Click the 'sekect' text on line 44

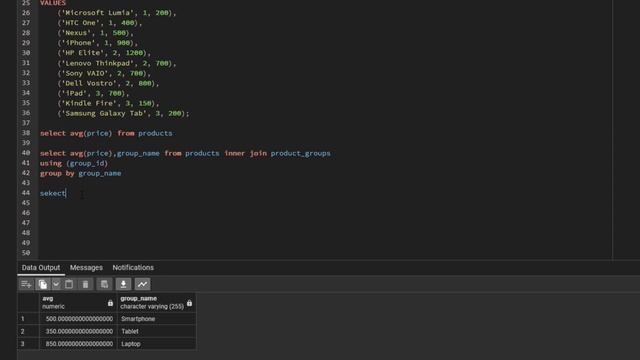[53, 193]
